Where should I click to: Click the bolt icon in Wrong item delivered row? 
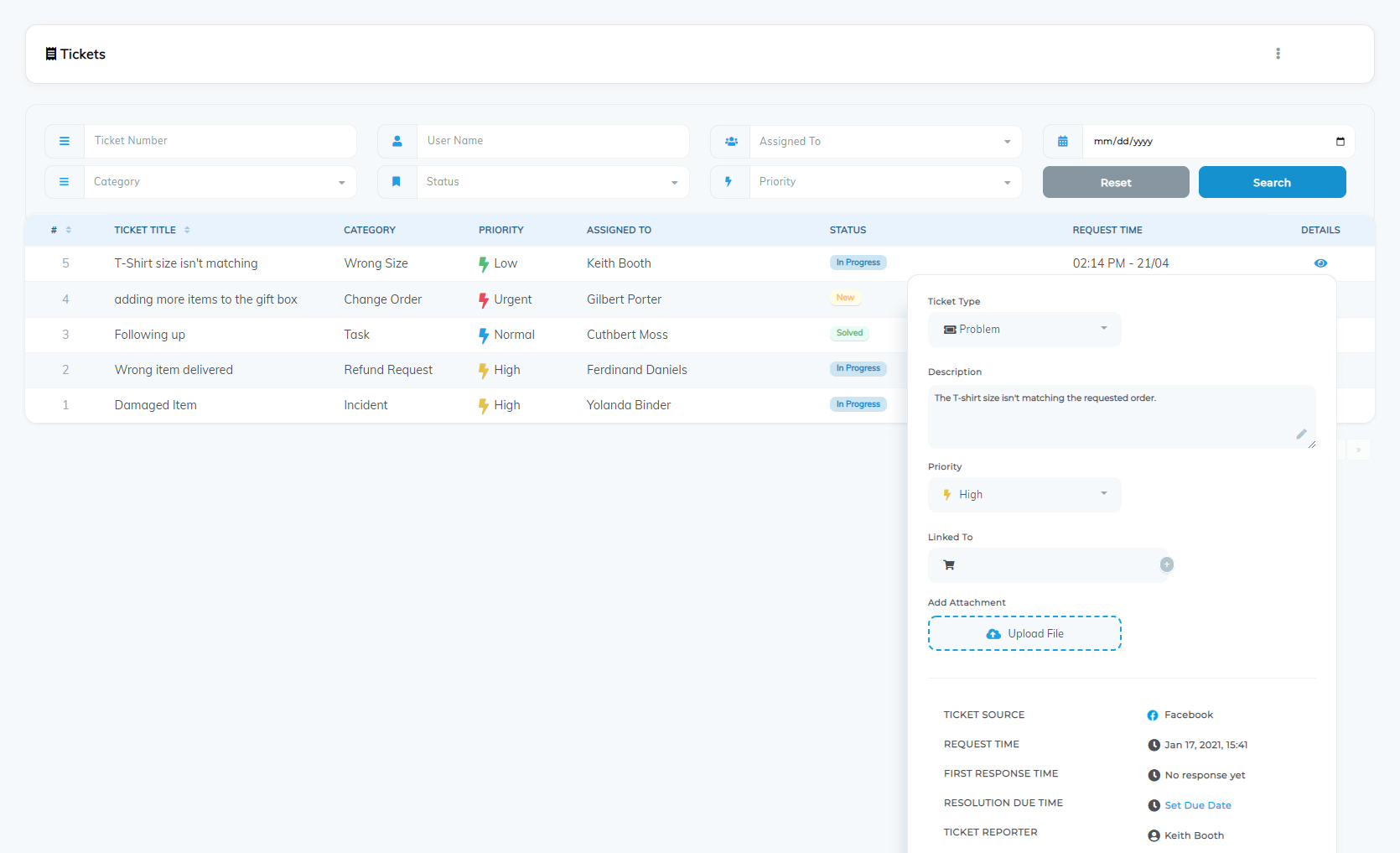(484, 371)
